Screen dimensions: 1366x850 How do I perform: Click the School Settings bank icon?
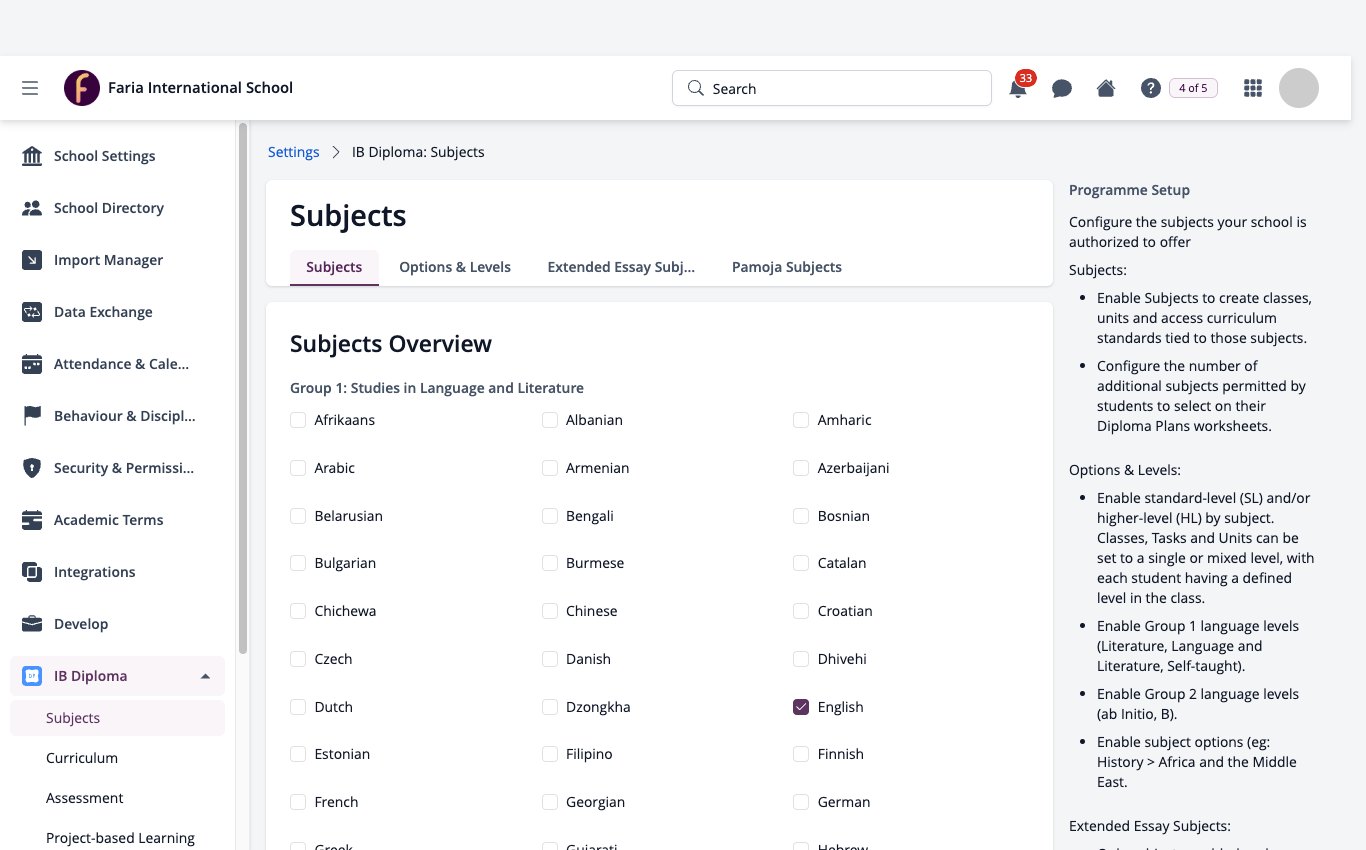click(x=32, y=156)
